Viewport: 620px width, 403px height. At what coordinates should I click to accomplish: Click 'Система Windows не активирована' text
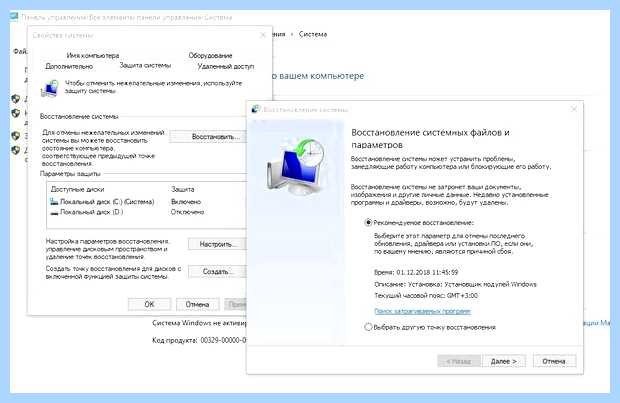[x=199, y=323]
